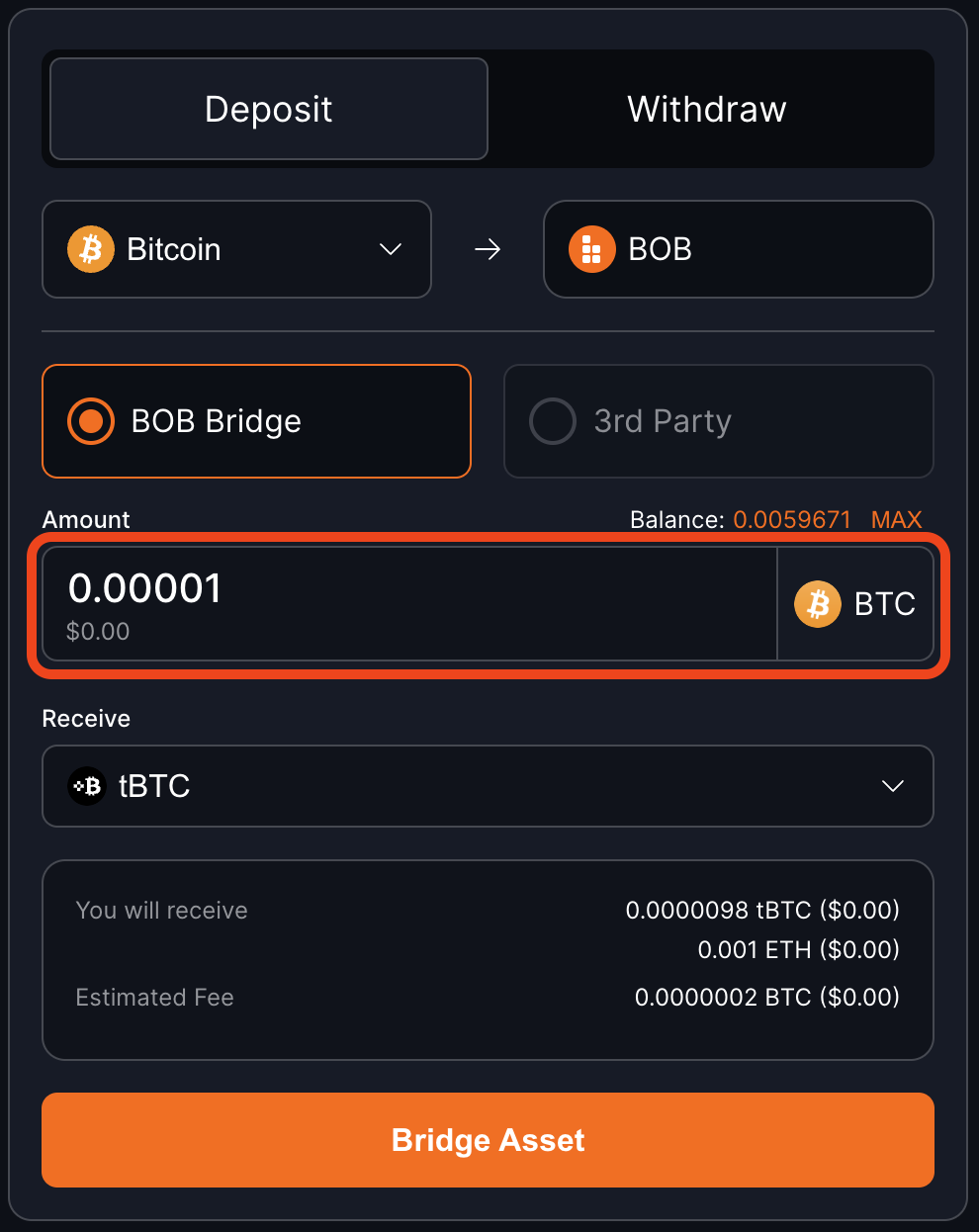
Task: Click the BTC coin icon in the Amount field
Action: click(x=817, y=603)
